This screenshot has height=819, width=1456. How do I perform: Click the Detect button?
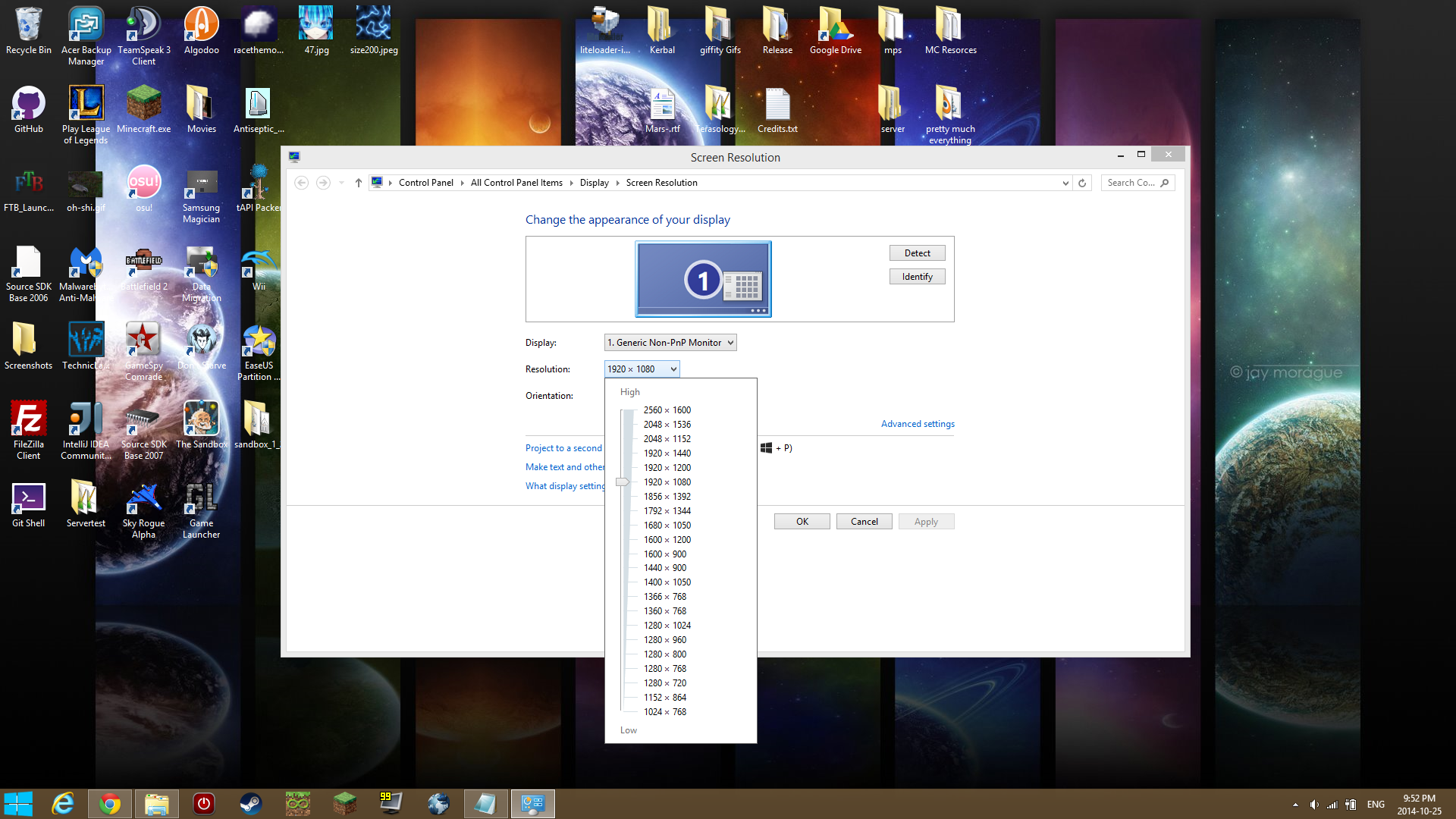[x=917, y=253]
